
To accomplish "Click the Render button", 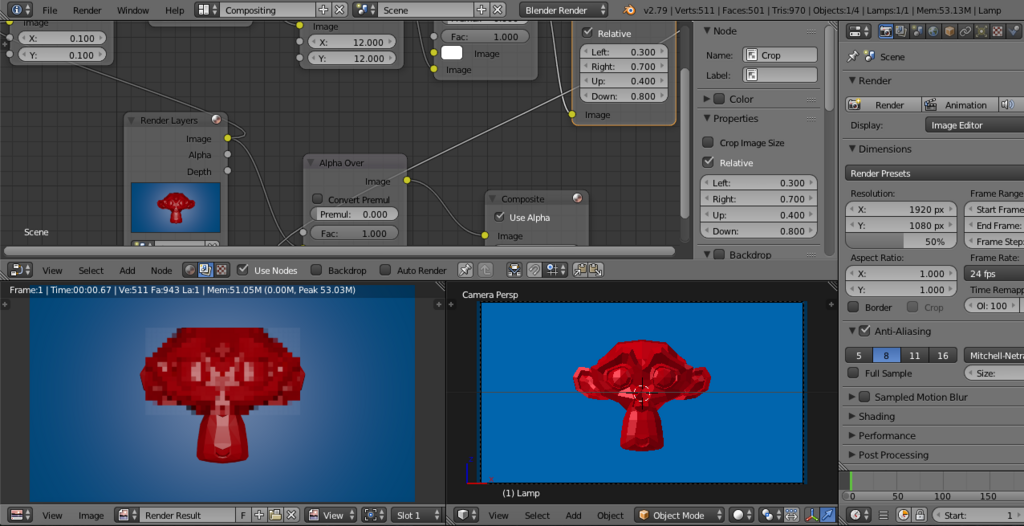I will coord(883,105).
